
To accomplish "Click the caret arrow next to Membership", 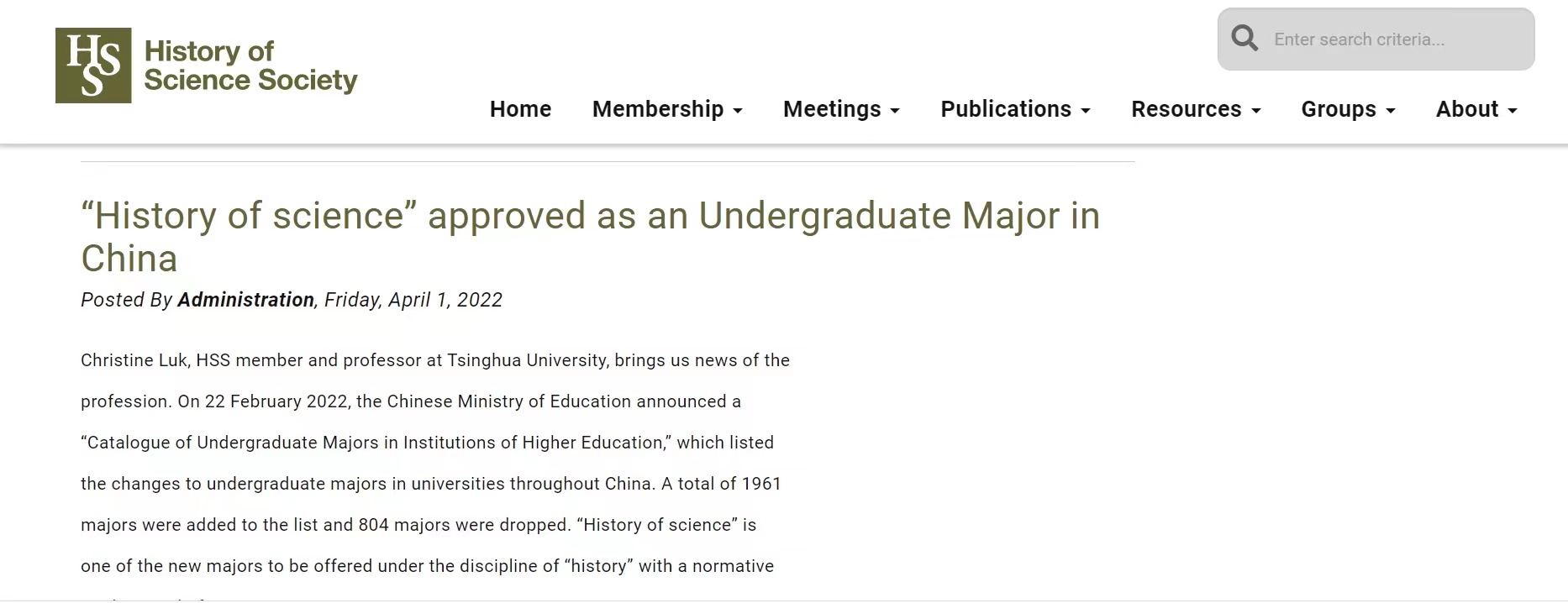I will tap(738, 111).
